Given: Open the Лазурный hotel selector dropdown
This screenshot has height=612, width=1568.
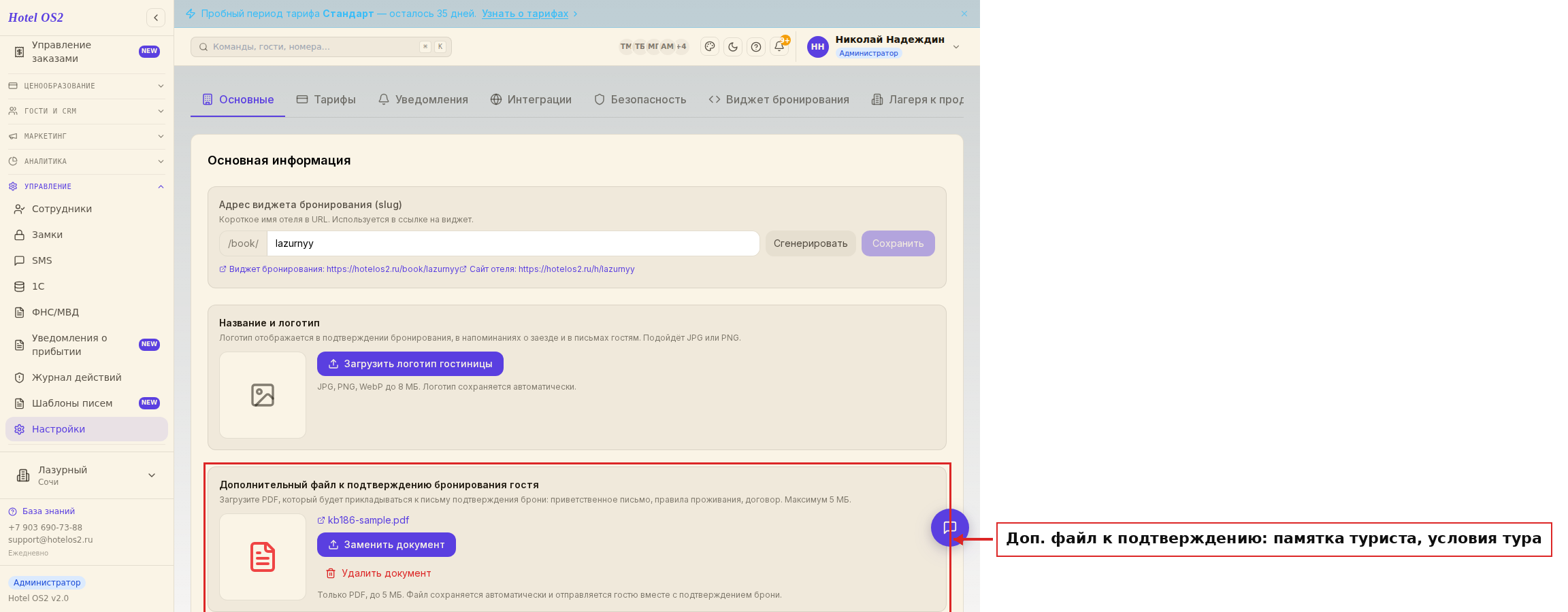Looking at the screenshot, I should pos(86,475).
